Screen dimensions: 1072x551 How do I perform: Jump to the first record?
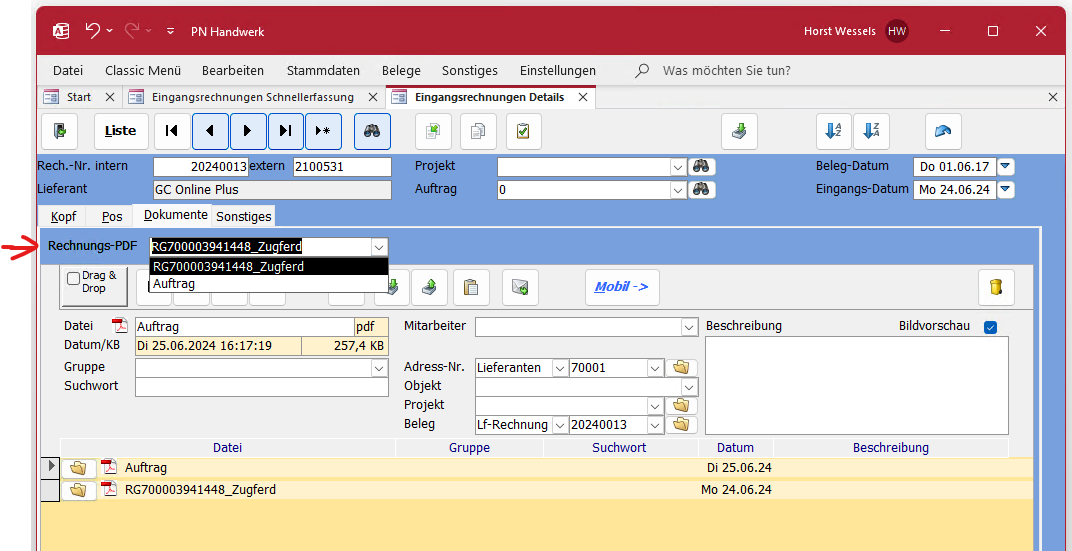172,131
